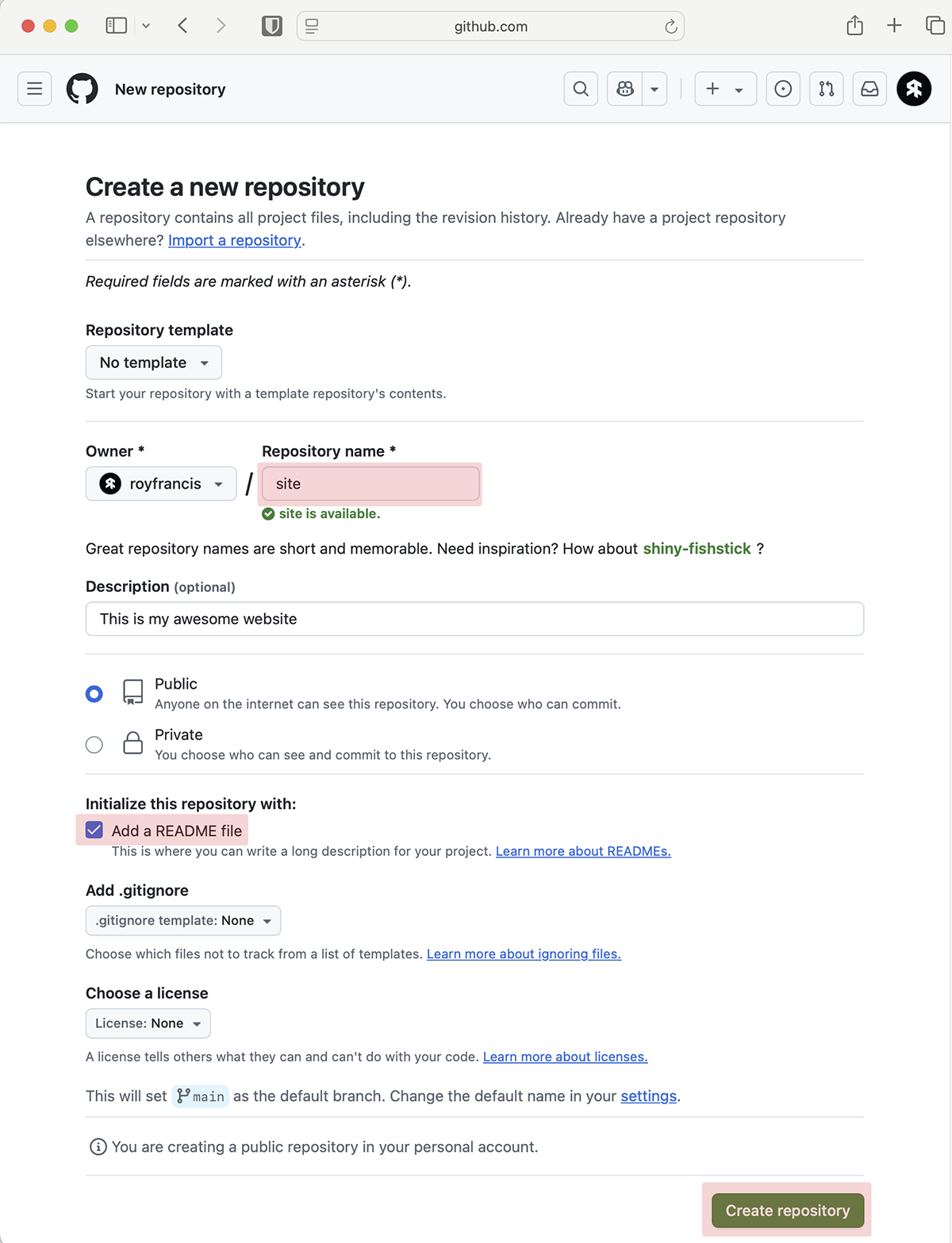Open the License: None dropdown
Image resolution: width=952 pixels, height=1243 pixels.
point(148,1023)
